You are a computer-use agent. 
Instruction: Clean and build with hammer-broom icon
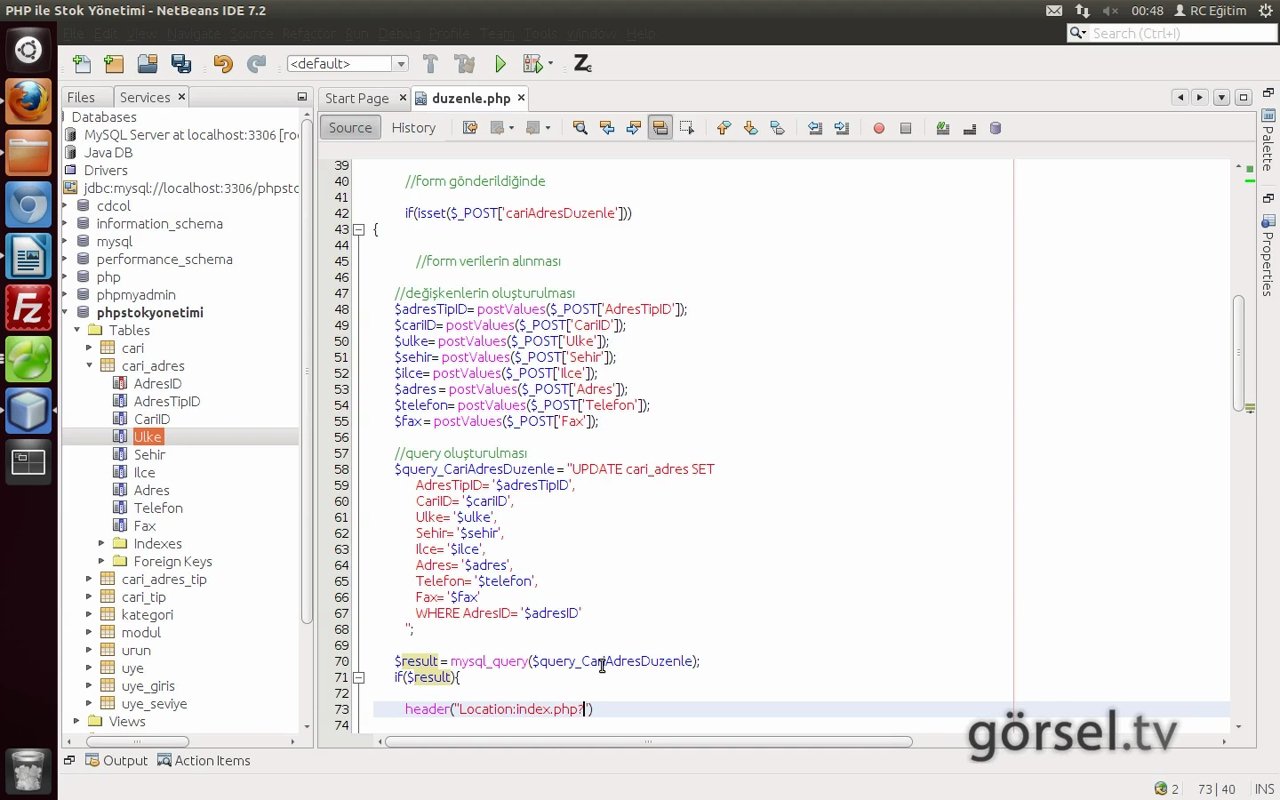click(x=464, y=64)
